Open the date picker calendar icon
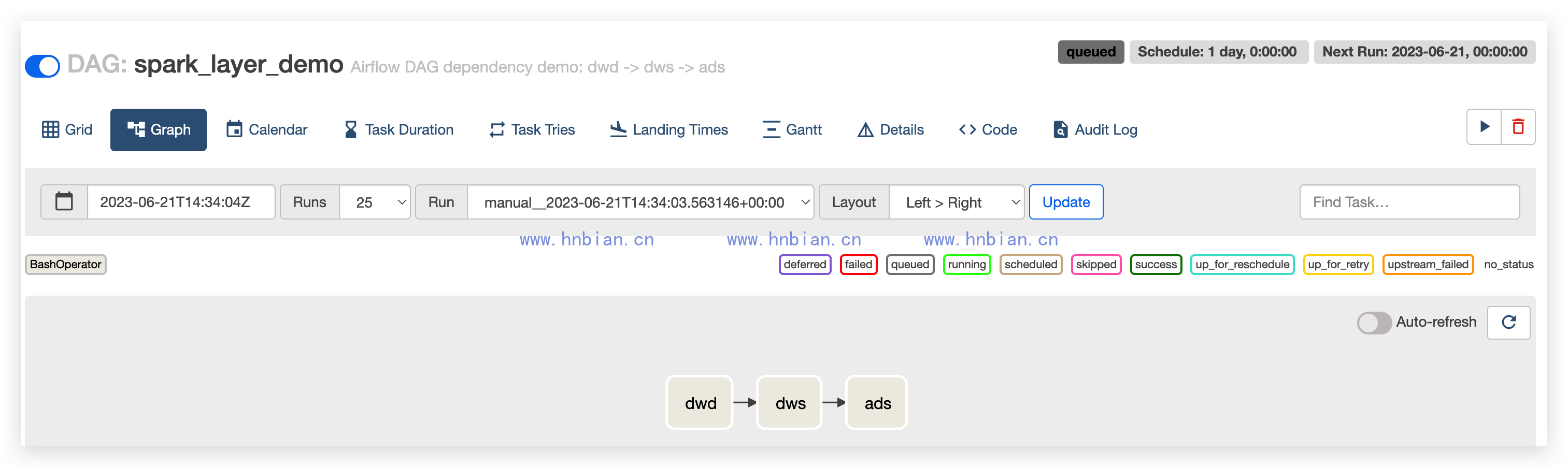Viewport: 1568px width, 467px height. coord(64,202)
